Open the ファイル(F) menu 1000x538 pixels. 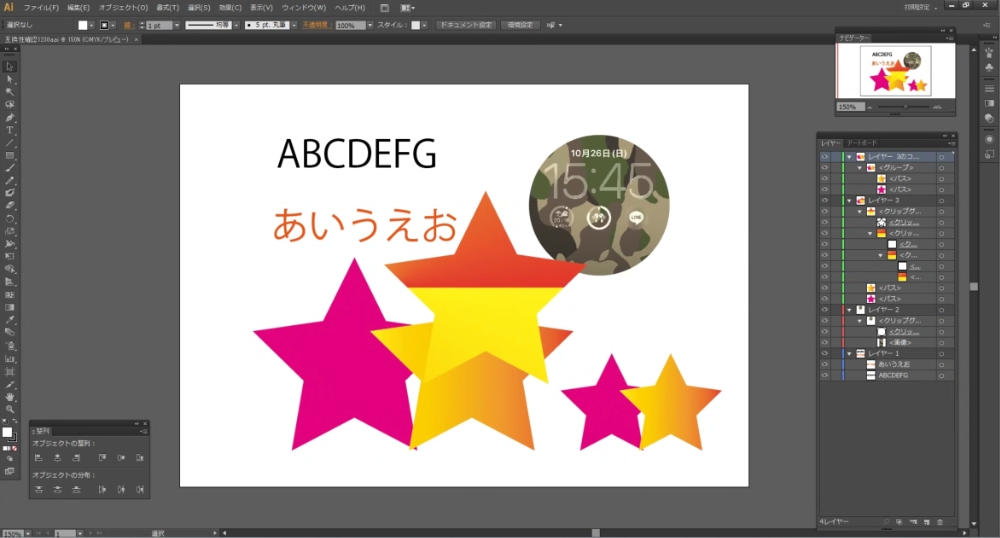click(41, 7)
